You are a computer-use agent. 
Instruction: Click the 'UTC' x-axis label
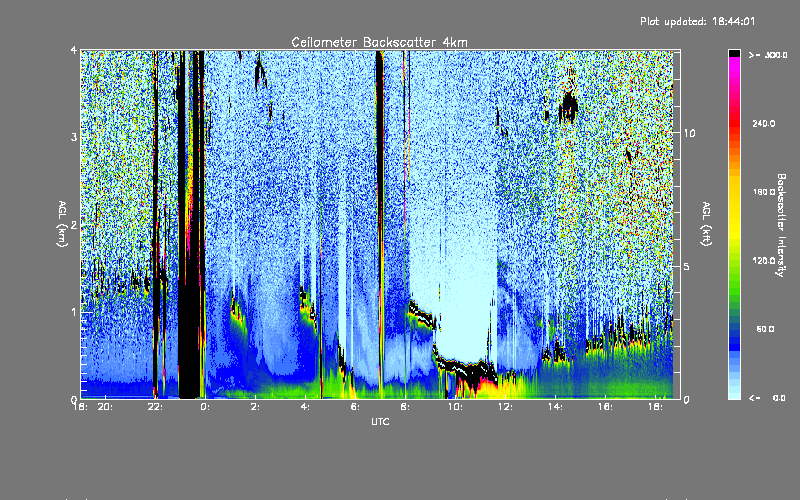pyautogui.click(x=380, y=421)
